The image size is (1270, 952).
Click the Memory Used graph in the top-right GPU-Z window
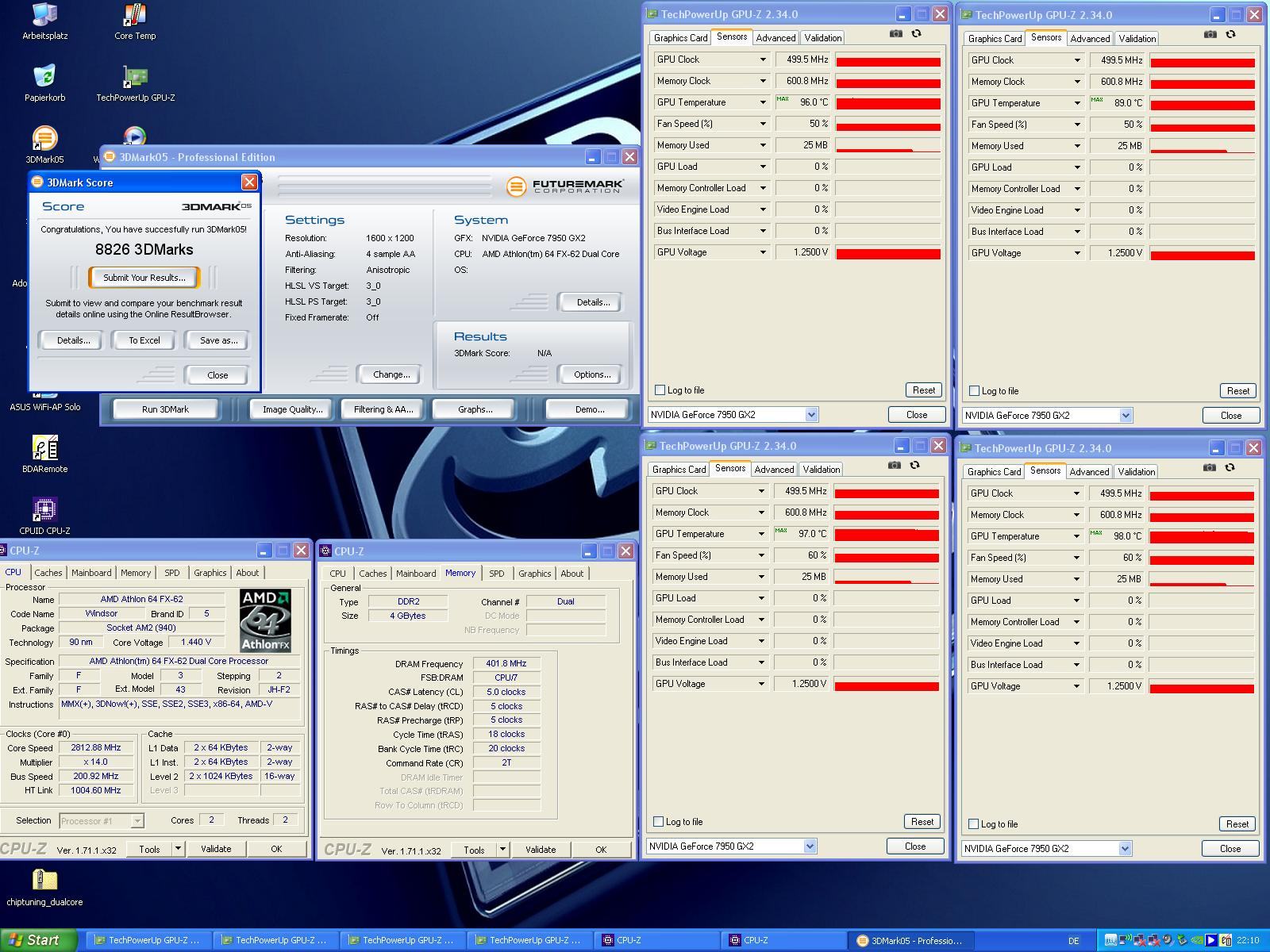pyautogui.click(x=1203, y=146)
